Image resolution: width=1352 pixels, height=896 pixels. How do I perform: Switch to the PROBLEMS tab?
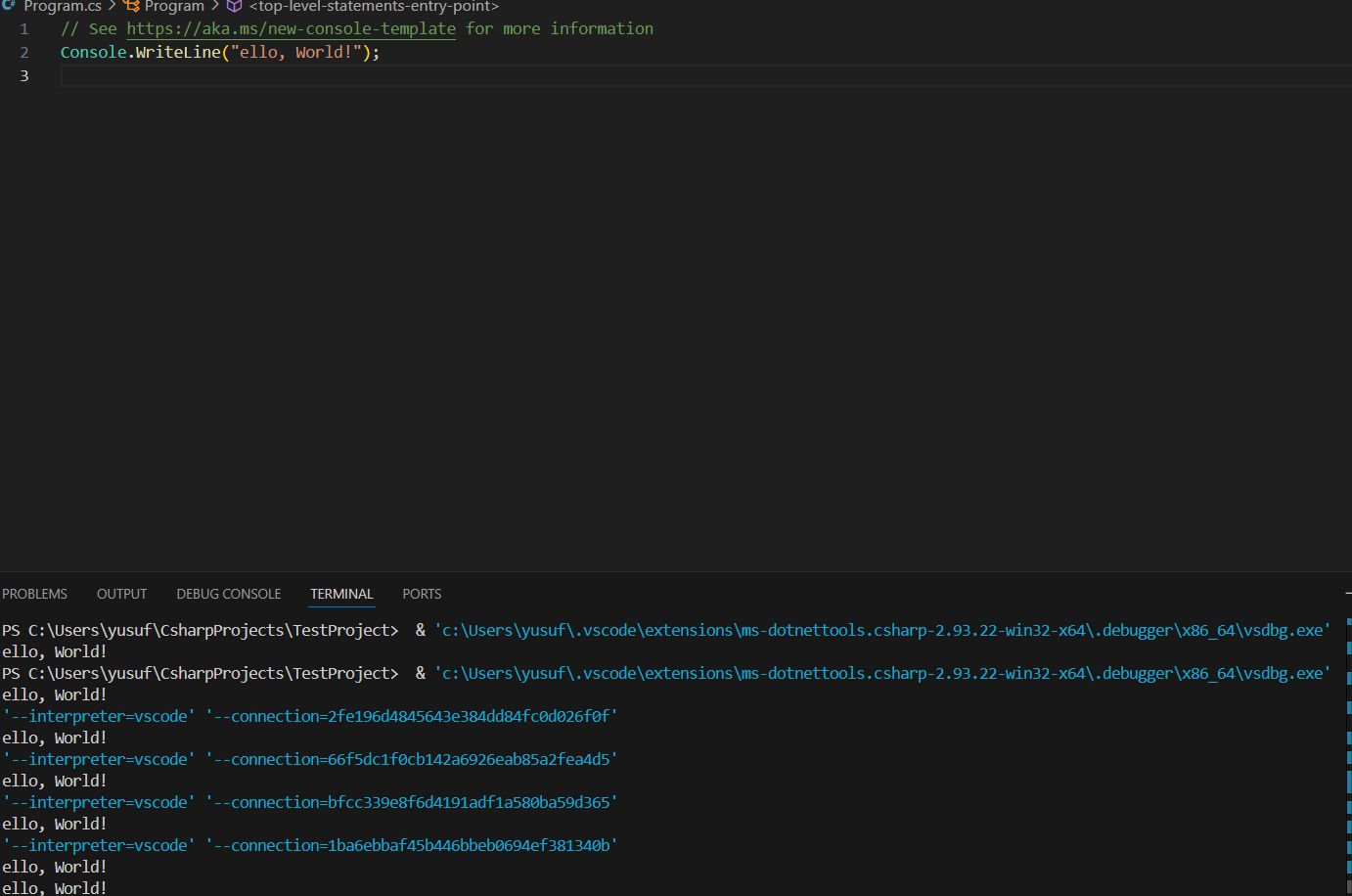[x=35, y=594]
